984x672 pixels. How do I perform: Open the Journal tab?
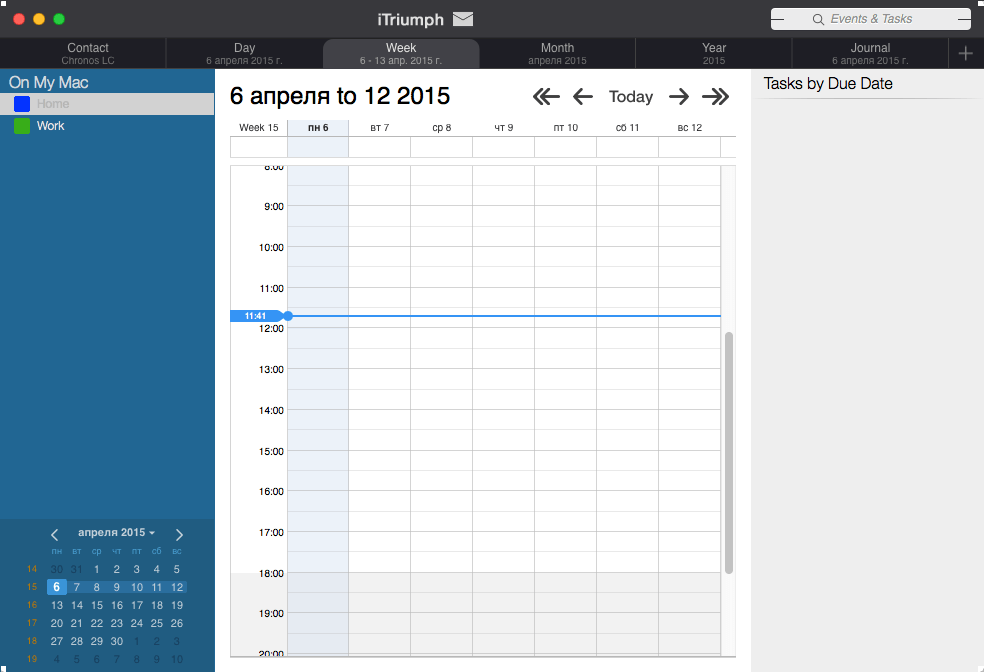tap(870, 53)
